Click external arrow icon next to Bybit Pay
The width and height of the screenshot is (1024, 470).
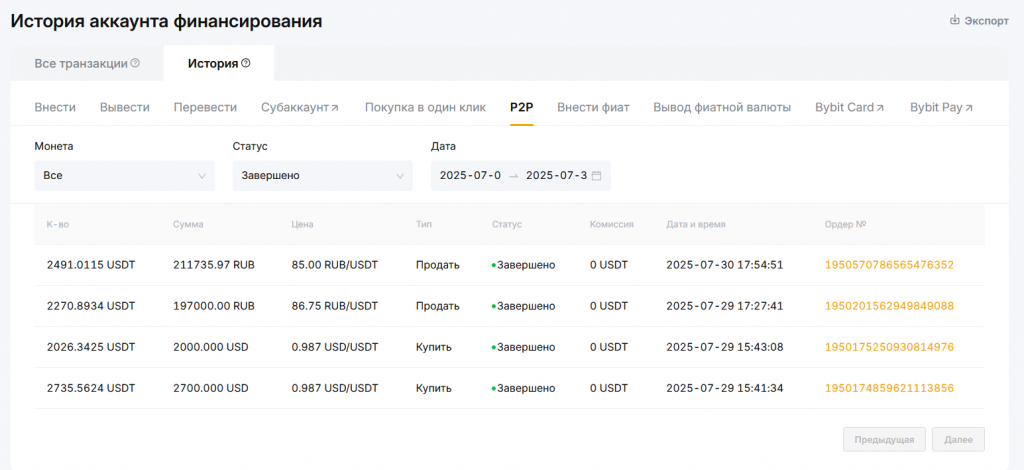(x=968, y=108)
